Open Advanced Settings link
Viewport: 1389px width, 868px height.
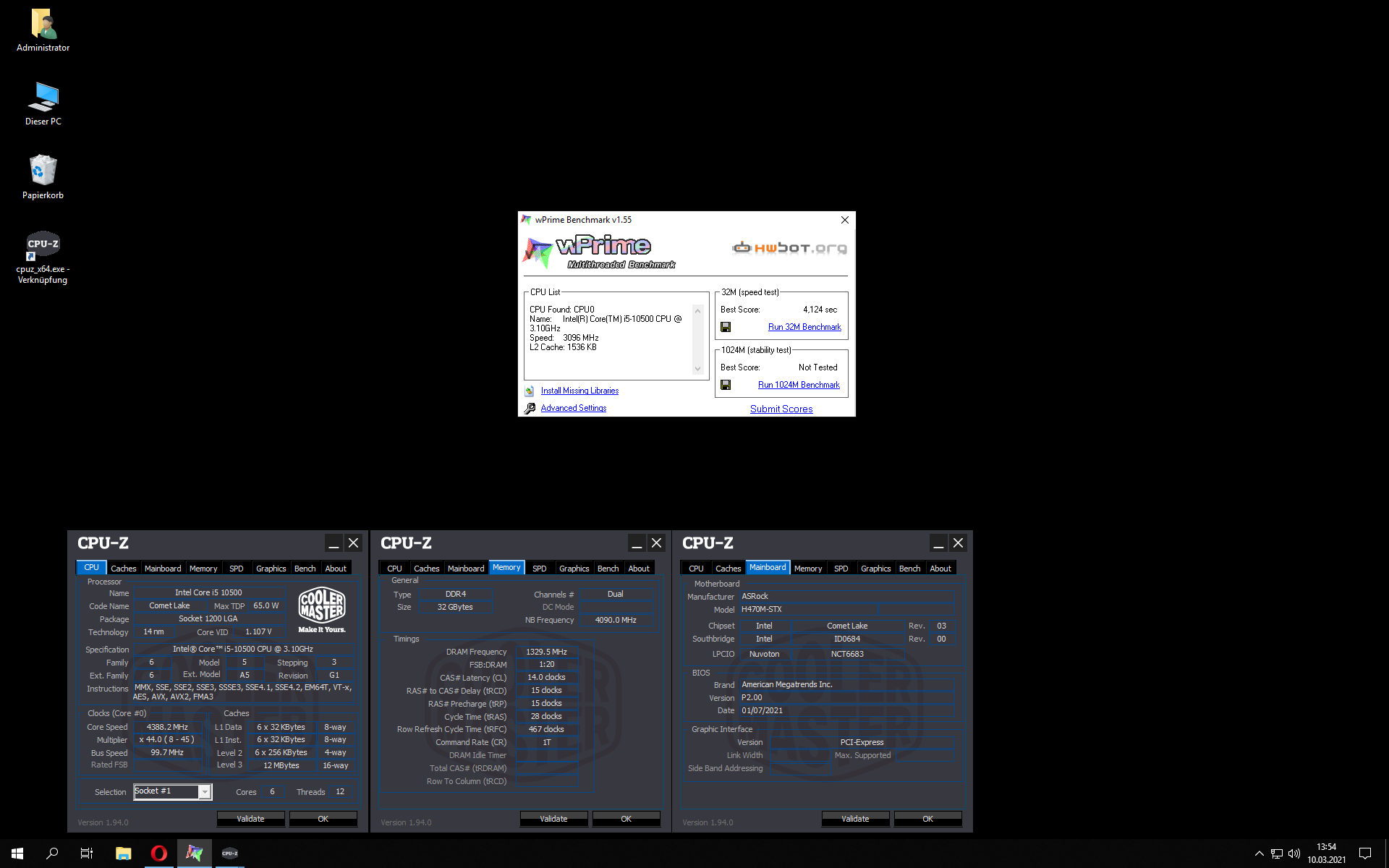click(574, 408)
